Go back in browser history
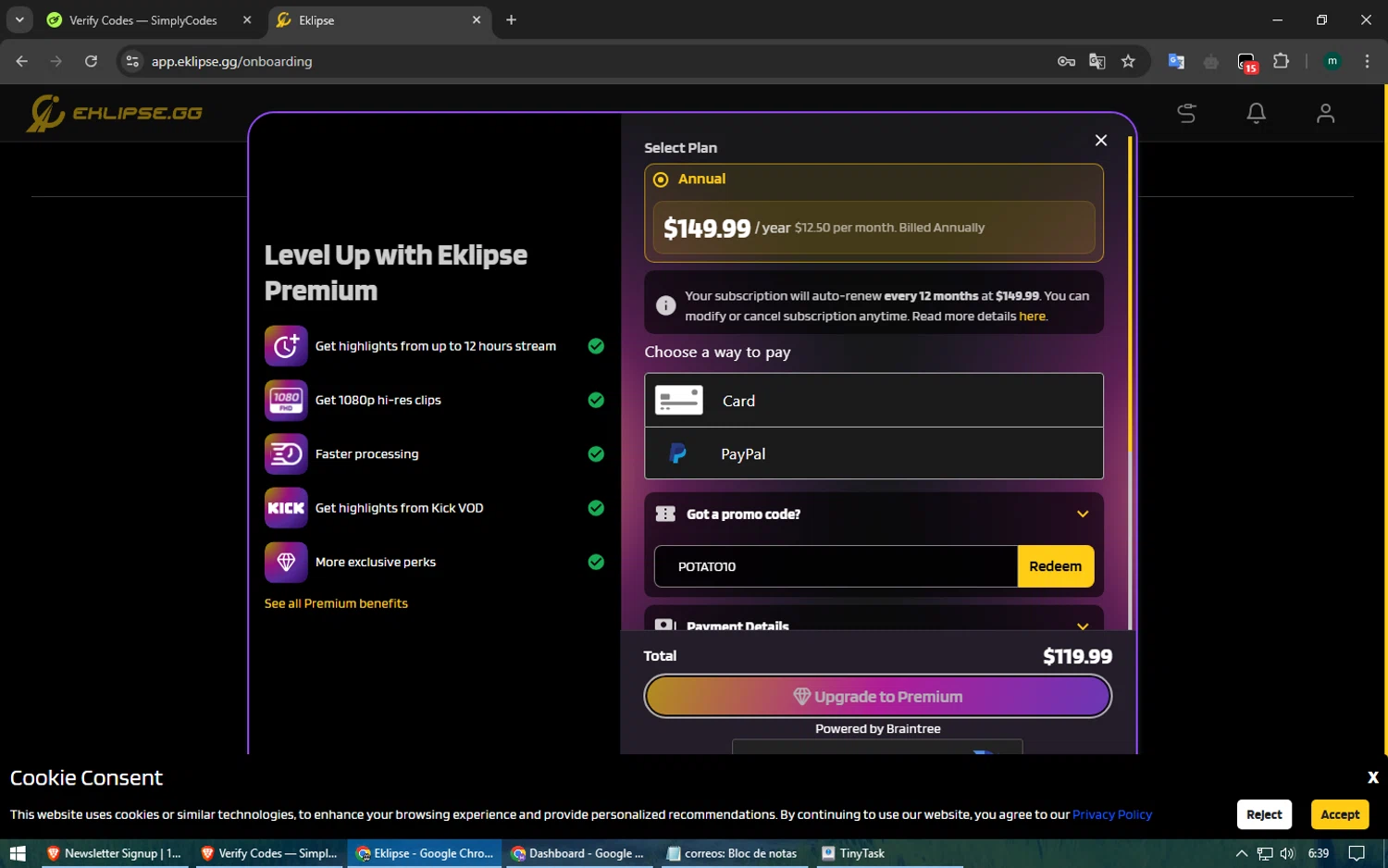 22,61
